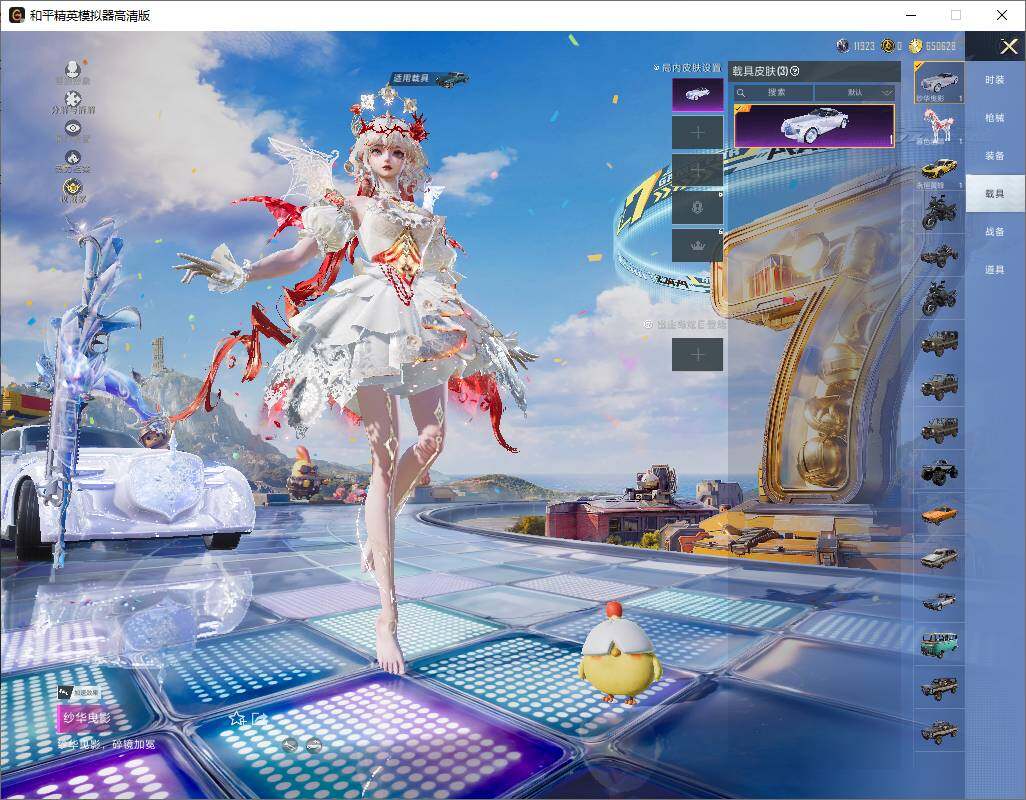Click the 适用载具 applicable vehicle tag
The width and height of the screenshot is (1026, 800).
tap(430, 78)
